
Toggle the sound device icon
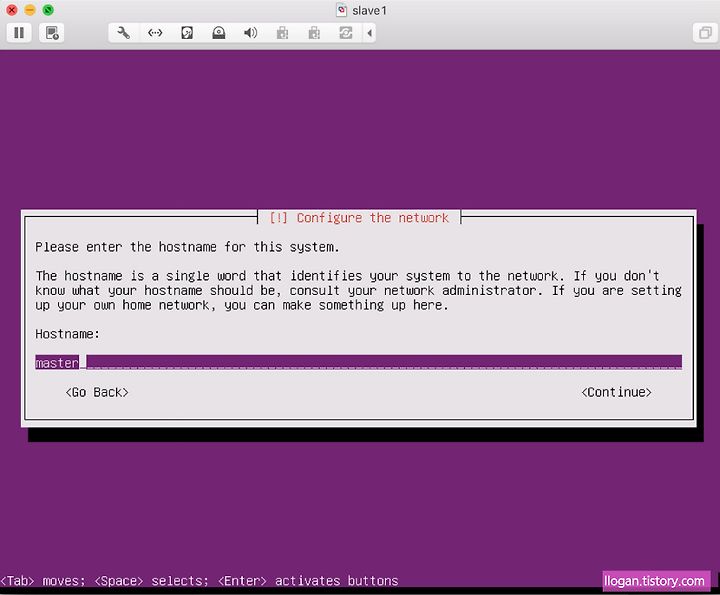pyautogui.click(x=250, y=33)
